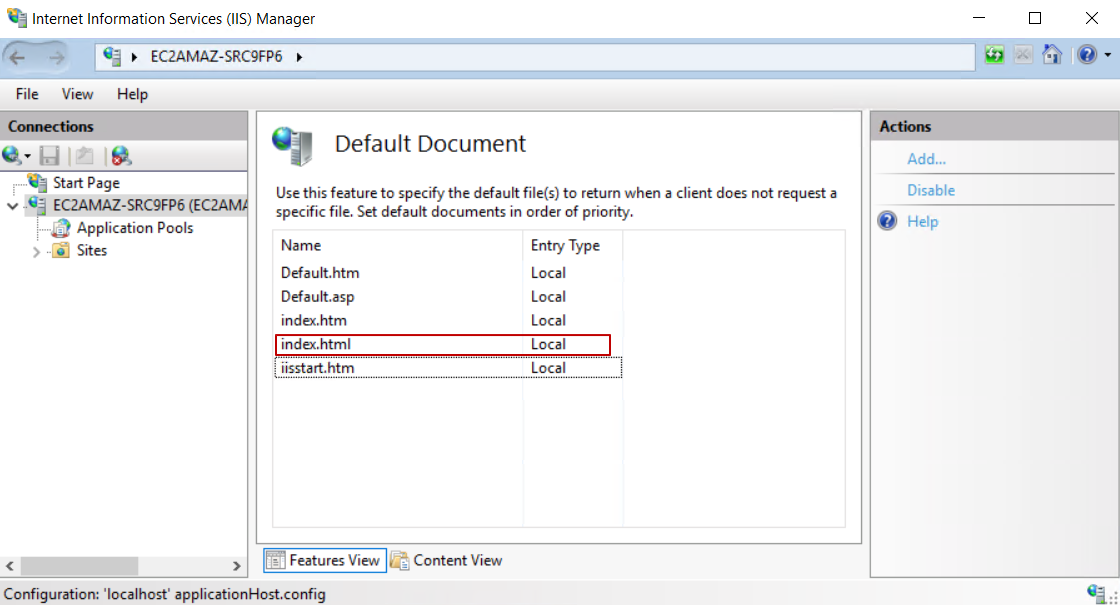Open dropdown arrow beside Connections globe icon
The image size is (1120, 605).
click(x=28, y=156)
